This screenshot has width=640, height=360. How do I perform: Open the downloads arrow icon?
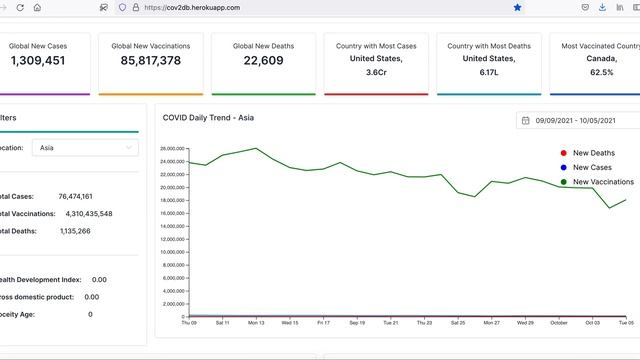pos(602,7)
